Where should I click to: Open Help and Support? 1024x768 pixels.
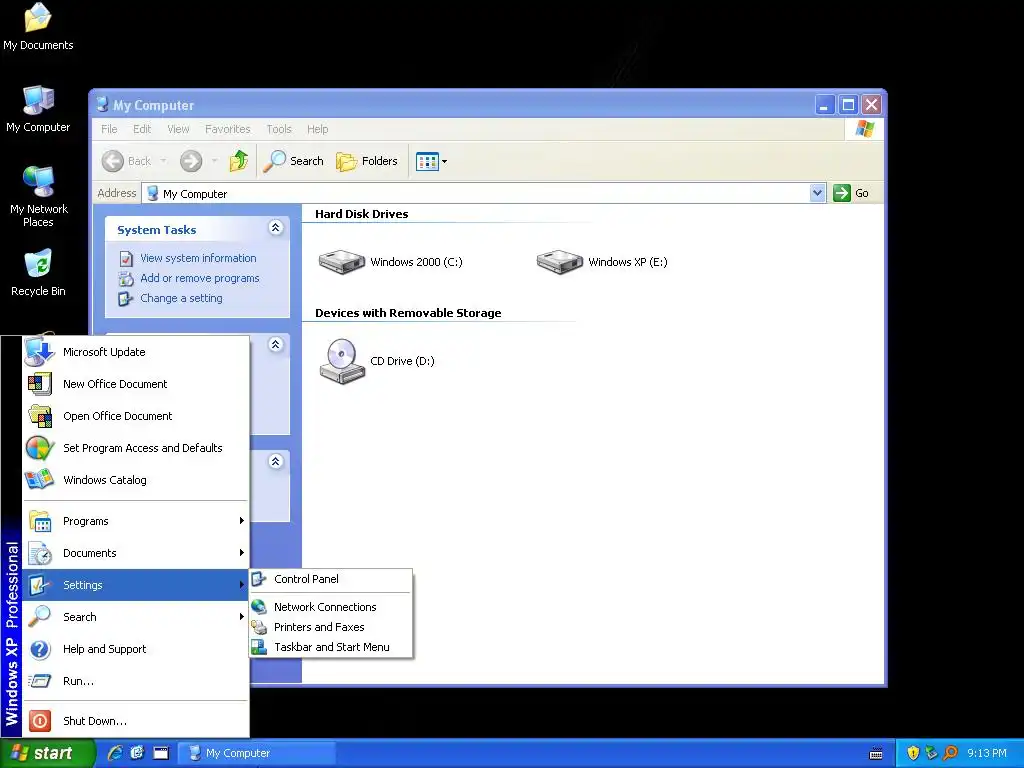coord(136,649)
